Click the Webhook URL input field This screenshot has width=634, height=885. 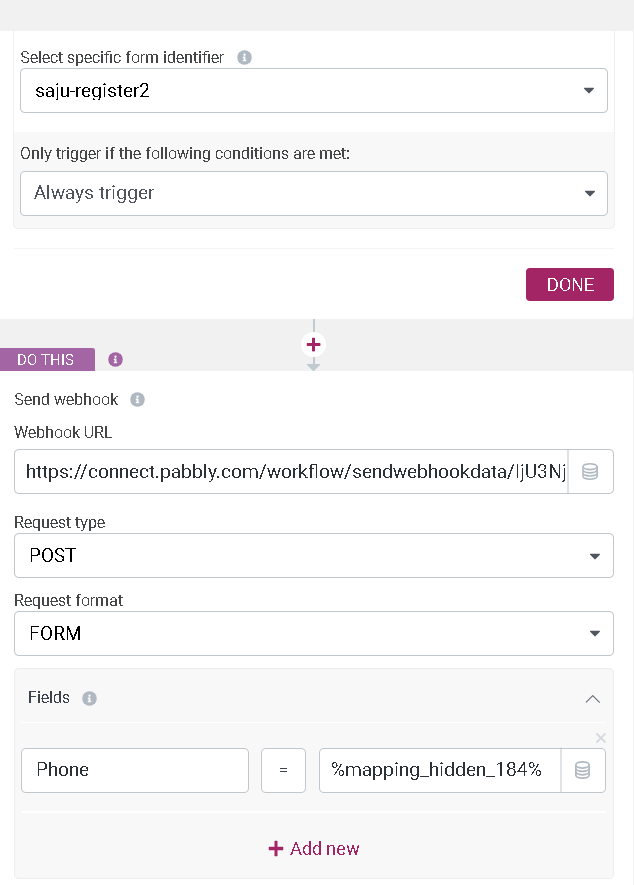tap(291, 472)
